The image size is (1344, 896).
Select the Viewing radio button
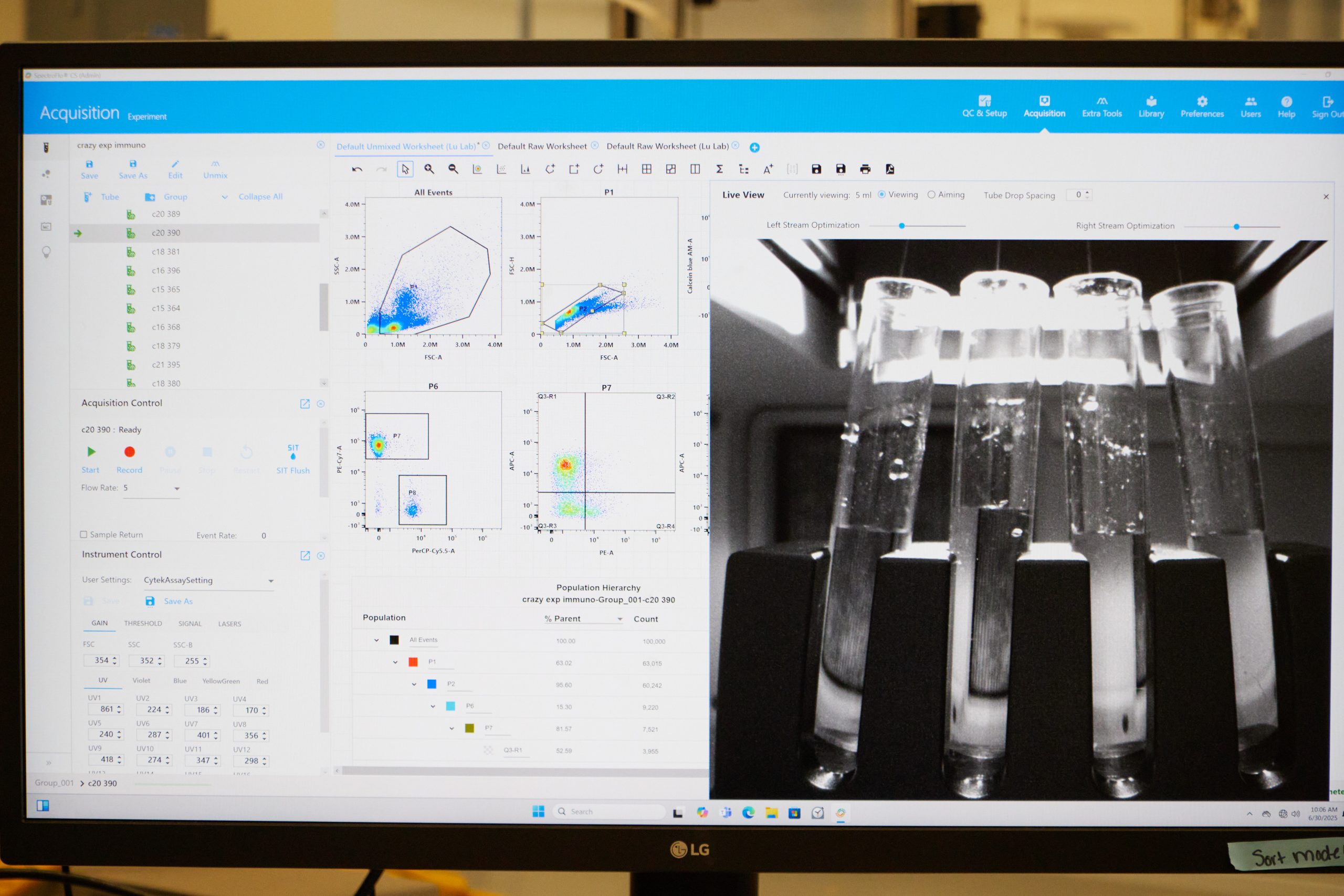pos(881,195)
